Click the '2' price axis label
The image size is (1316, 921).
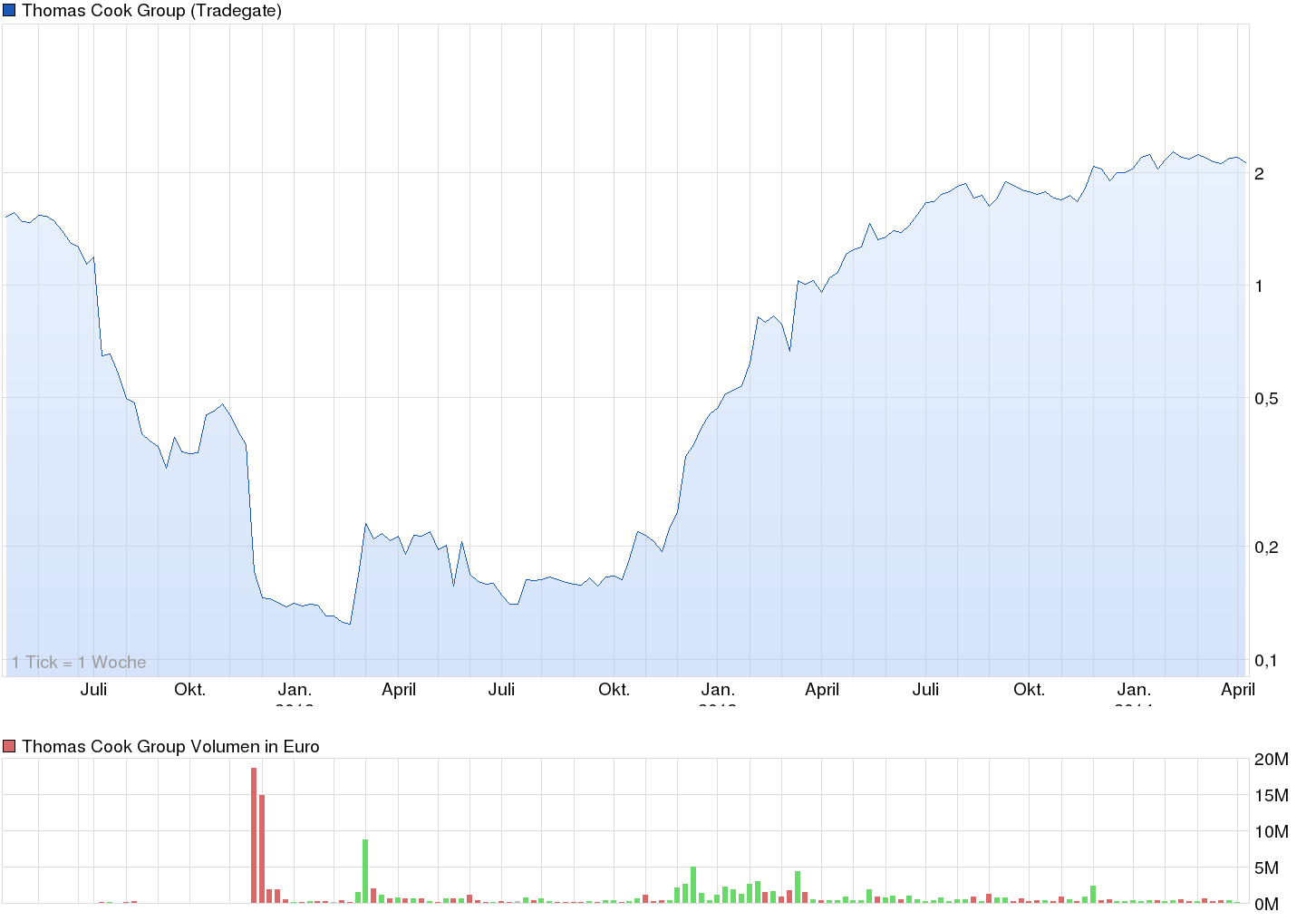click(x=1259, y=174)
